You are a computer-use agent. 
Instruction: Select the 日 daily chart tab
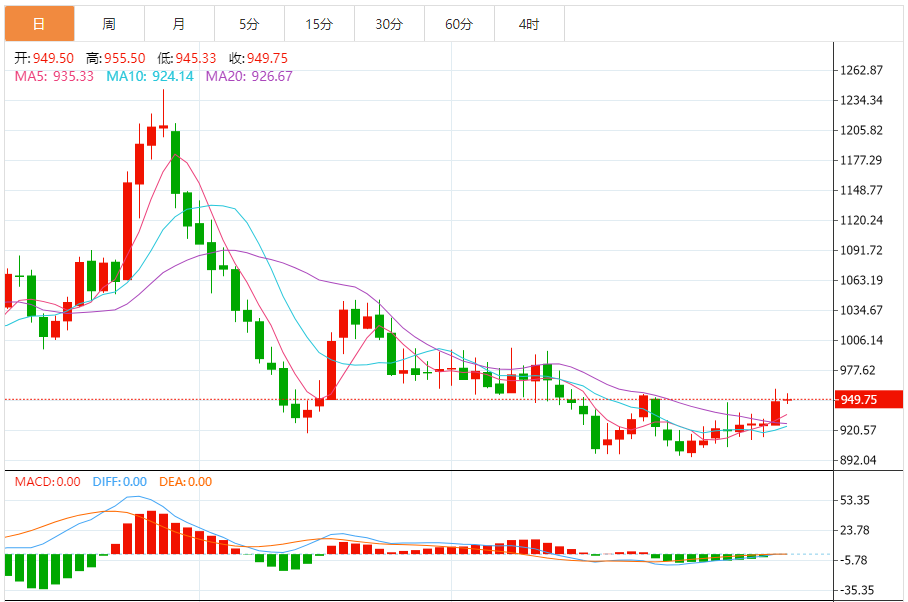coord(39,24)
